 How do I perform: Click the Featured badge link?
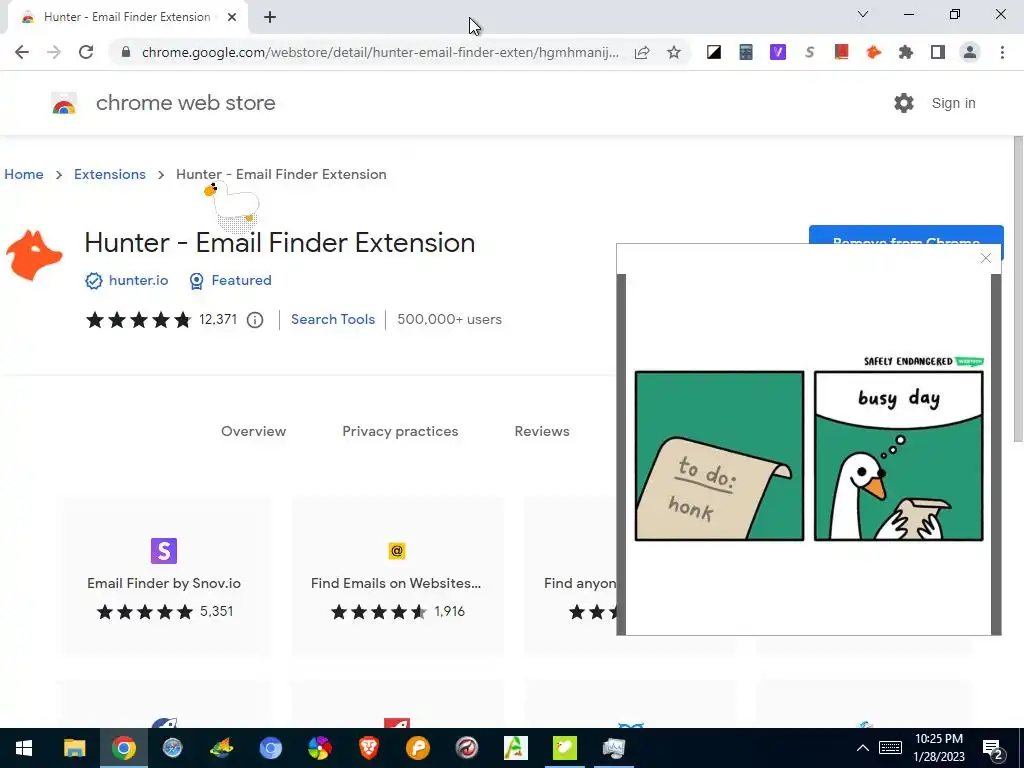pyautogui.click(x=241, y=280)
